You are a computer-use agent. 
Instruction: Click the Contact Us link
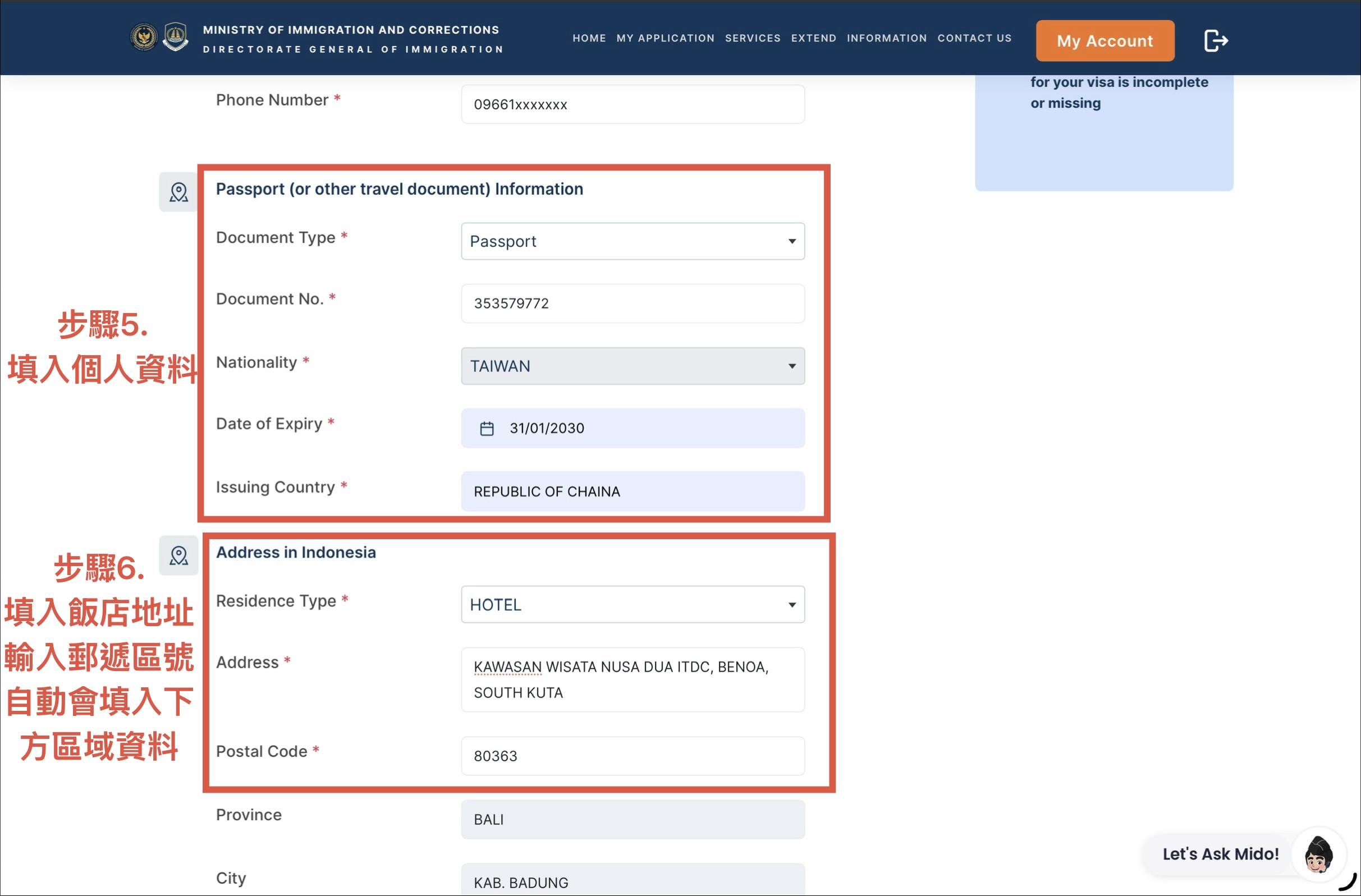(x=974, y=38)
